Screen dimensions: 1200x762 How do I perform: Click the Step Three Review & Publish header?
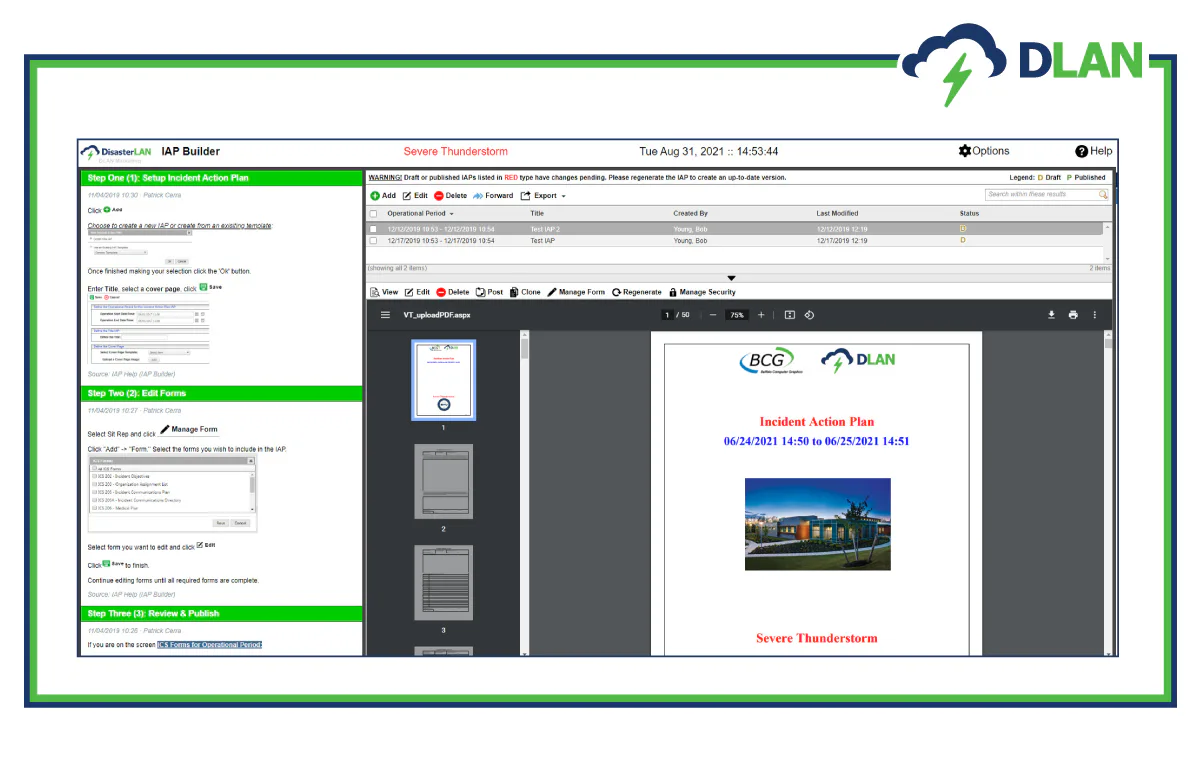coord(222,614)
